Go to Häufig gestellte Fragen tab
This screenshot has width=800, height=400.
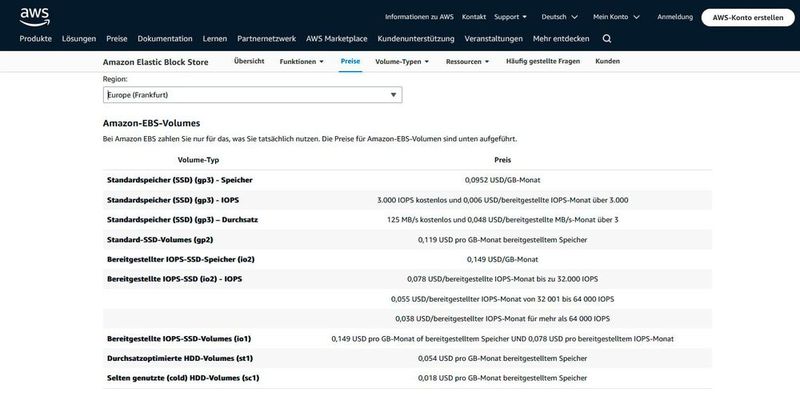[x=543, y=61]
